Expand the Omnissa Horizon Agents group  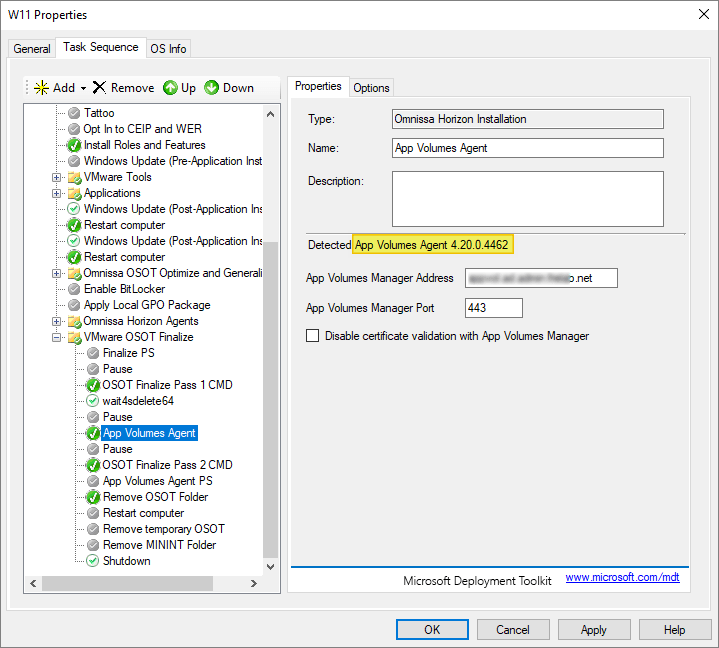[x=57, y=321]
